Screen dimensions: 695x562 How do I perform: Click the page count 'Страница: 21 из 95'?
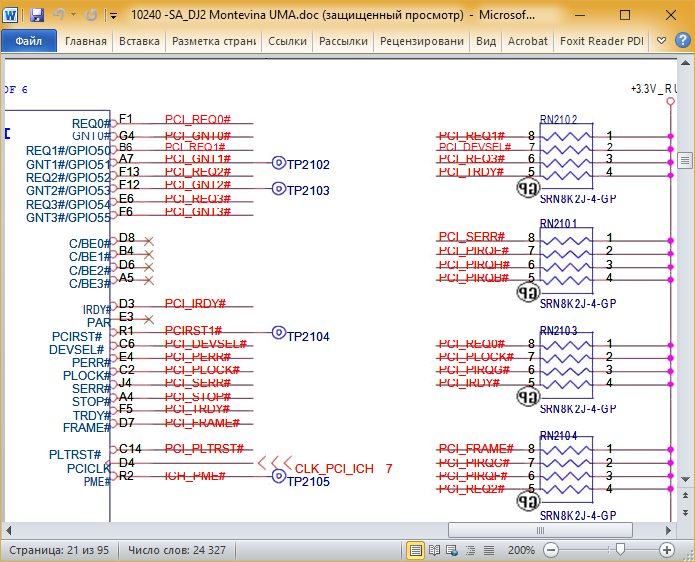(x=60, y=550)
